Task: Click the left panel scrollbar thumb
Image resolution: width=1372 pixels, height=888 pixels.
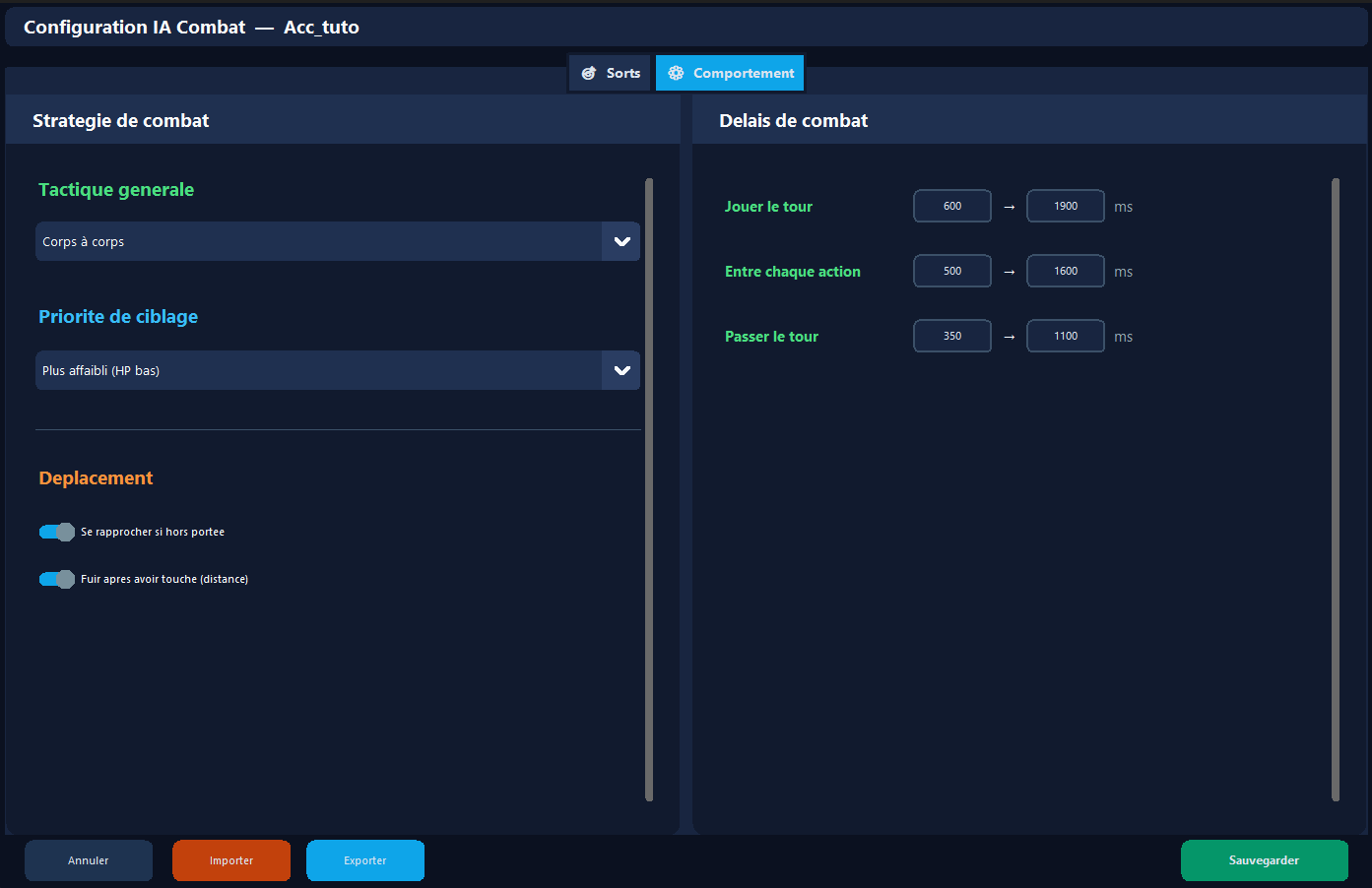Action: coord(650,492)
